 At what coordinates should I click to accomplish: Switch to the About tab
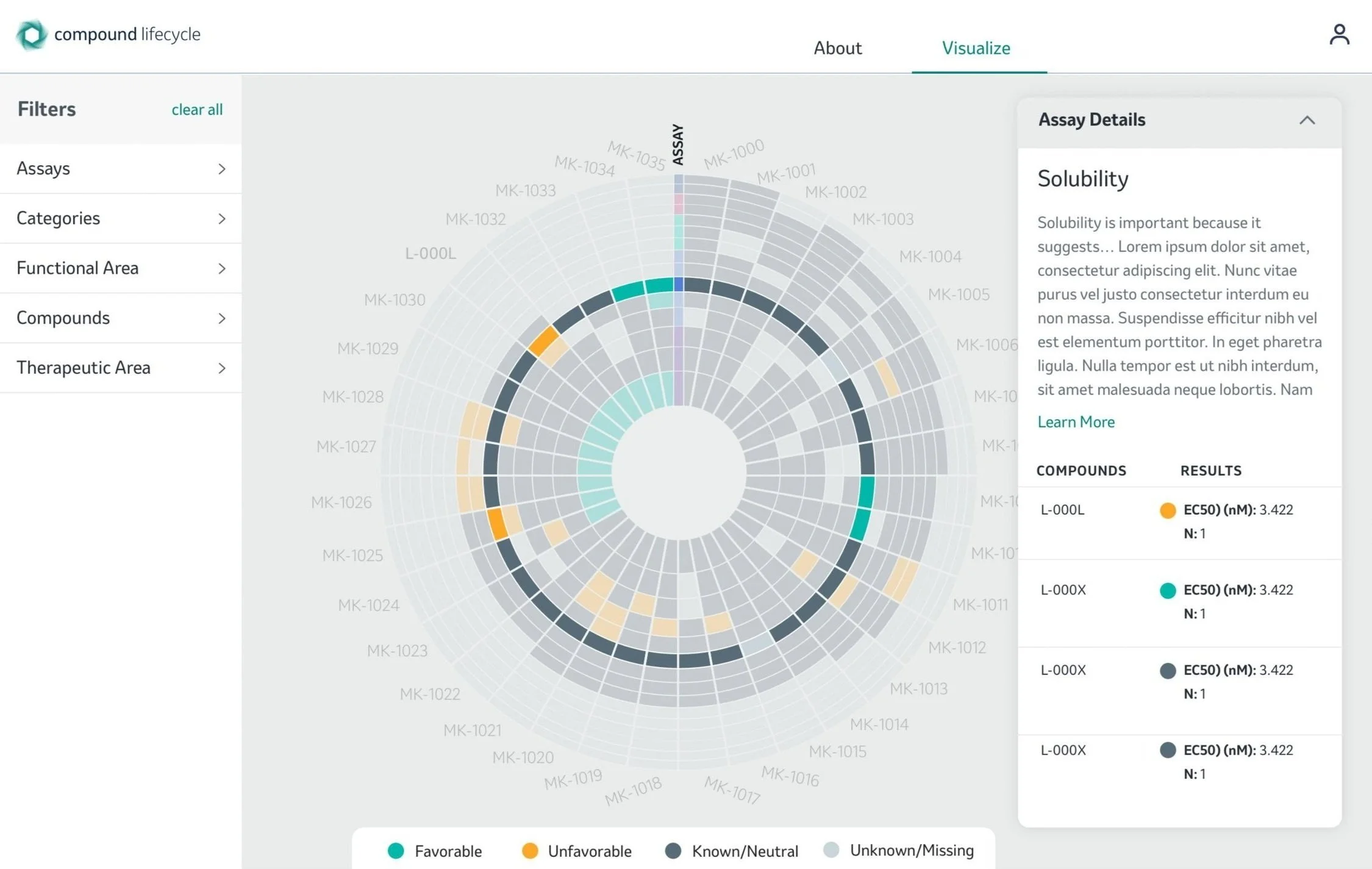837,48
